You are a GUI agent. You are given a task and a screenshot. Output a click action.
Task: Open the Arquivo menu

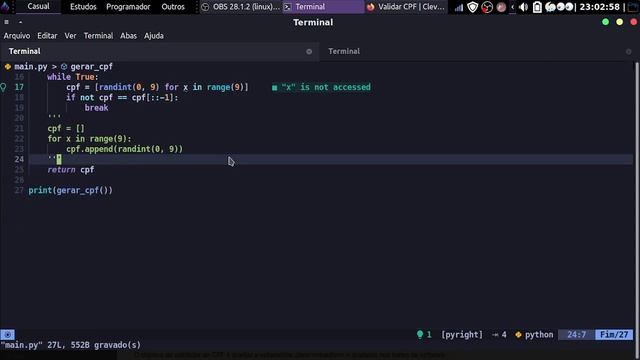(x=17, y=36)
